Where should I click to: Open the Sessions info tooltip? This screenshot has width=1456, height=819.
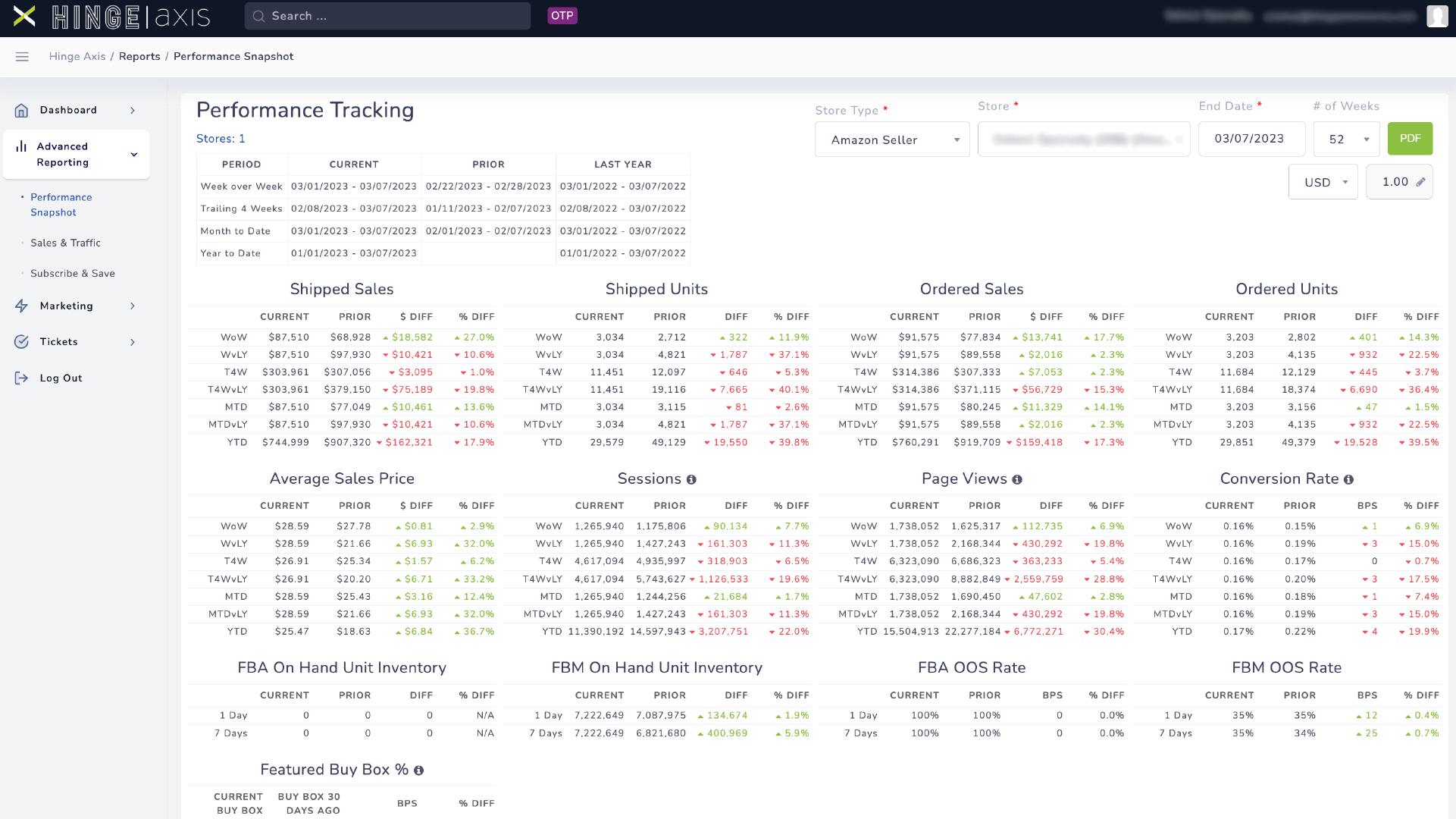[690, 479]
